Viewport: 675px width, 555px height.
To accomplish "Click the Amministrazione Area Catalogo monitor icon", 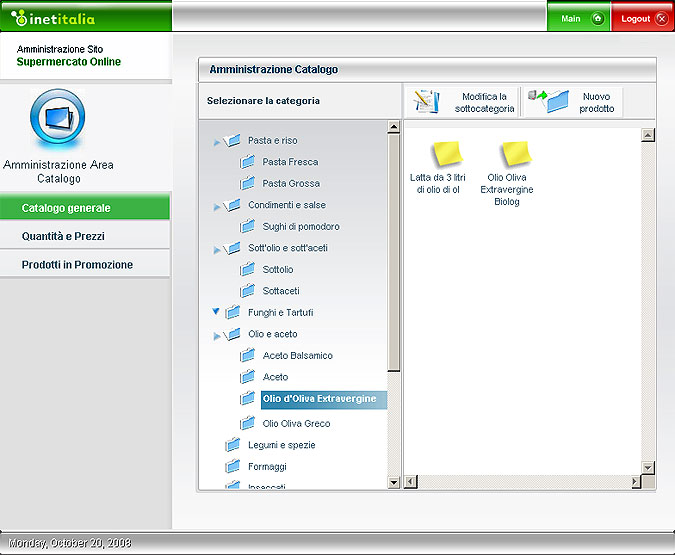I will (x=57, y=120).
